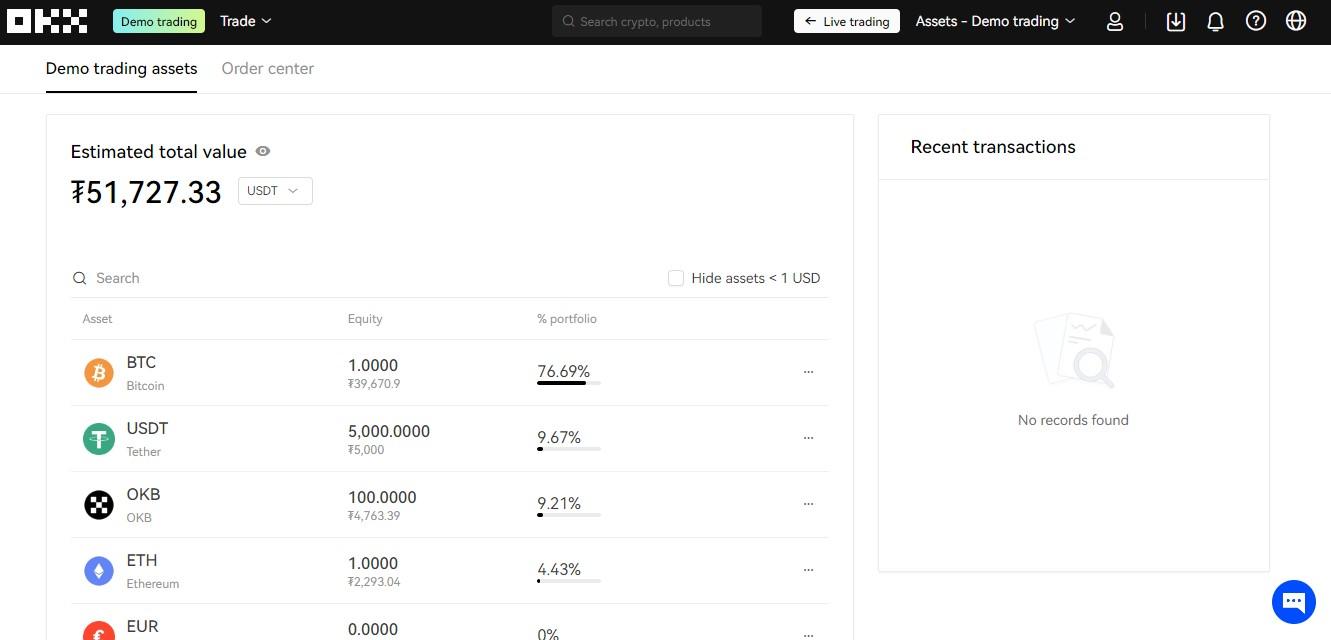1331x640 pixels.
Task: Click USDT 9.67% portfolio bar
Action: click(x=569, y=449)
